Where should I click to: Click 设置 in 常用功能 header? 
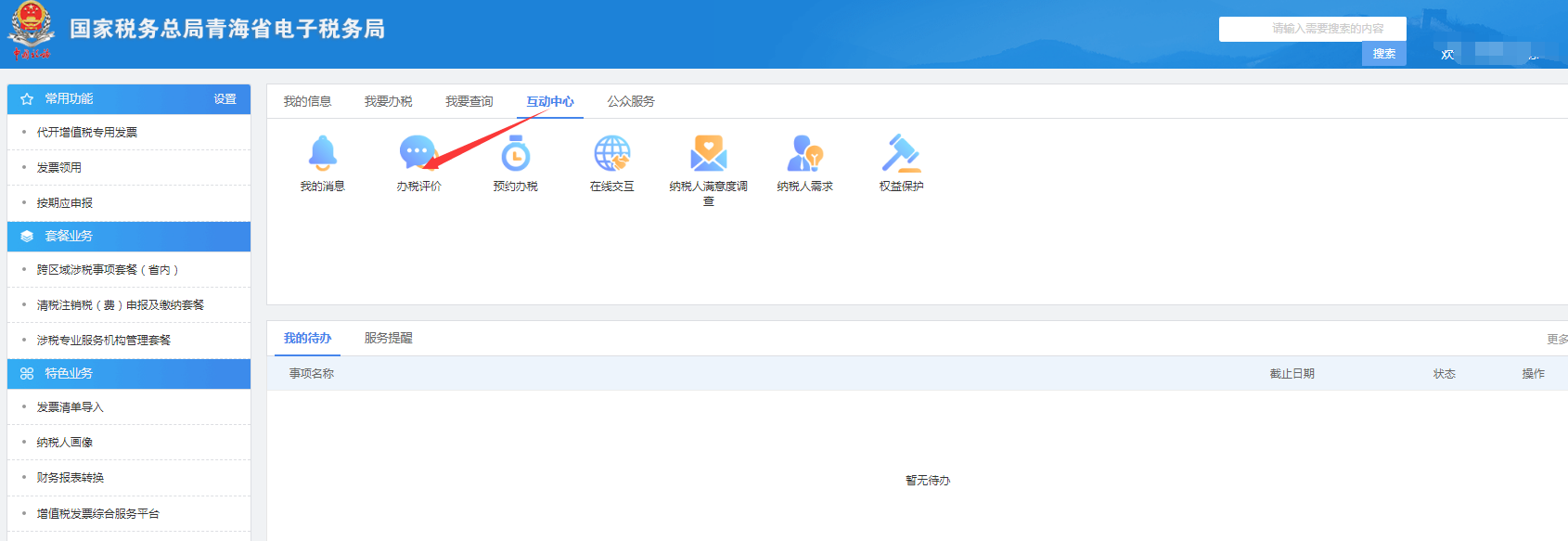coord(225,99)
